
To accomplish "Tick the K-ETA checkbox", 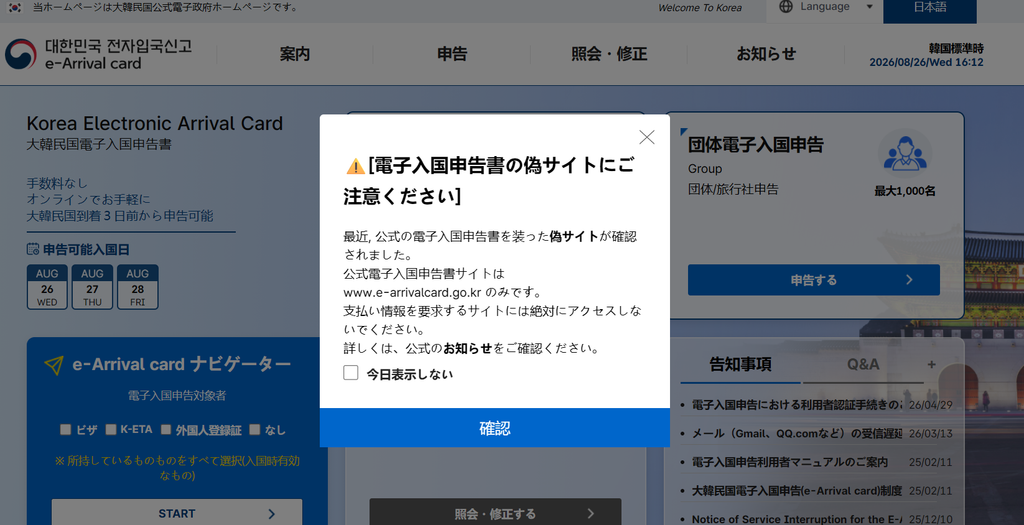I will 111,429.
